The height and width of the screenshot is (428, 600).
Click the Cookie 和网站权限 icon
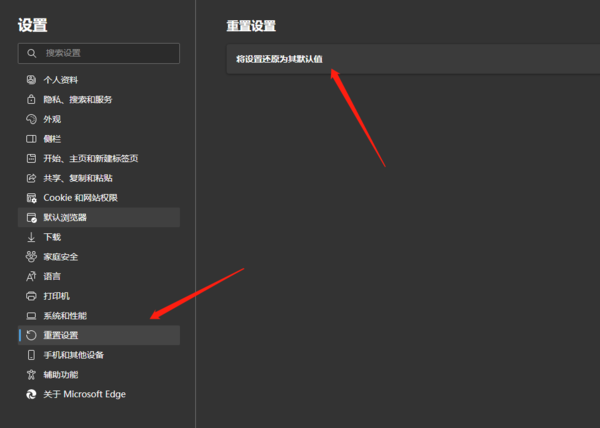tap(31, 198)
